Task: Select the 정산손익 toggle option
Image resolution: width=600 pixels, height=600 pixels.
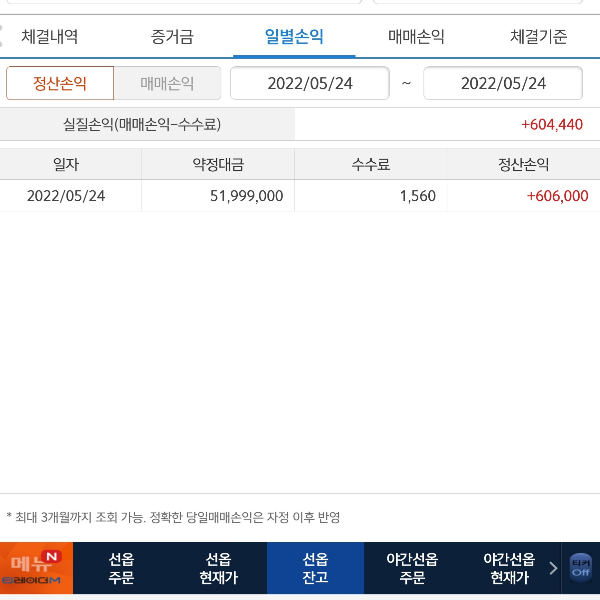Action: (60, 83)
